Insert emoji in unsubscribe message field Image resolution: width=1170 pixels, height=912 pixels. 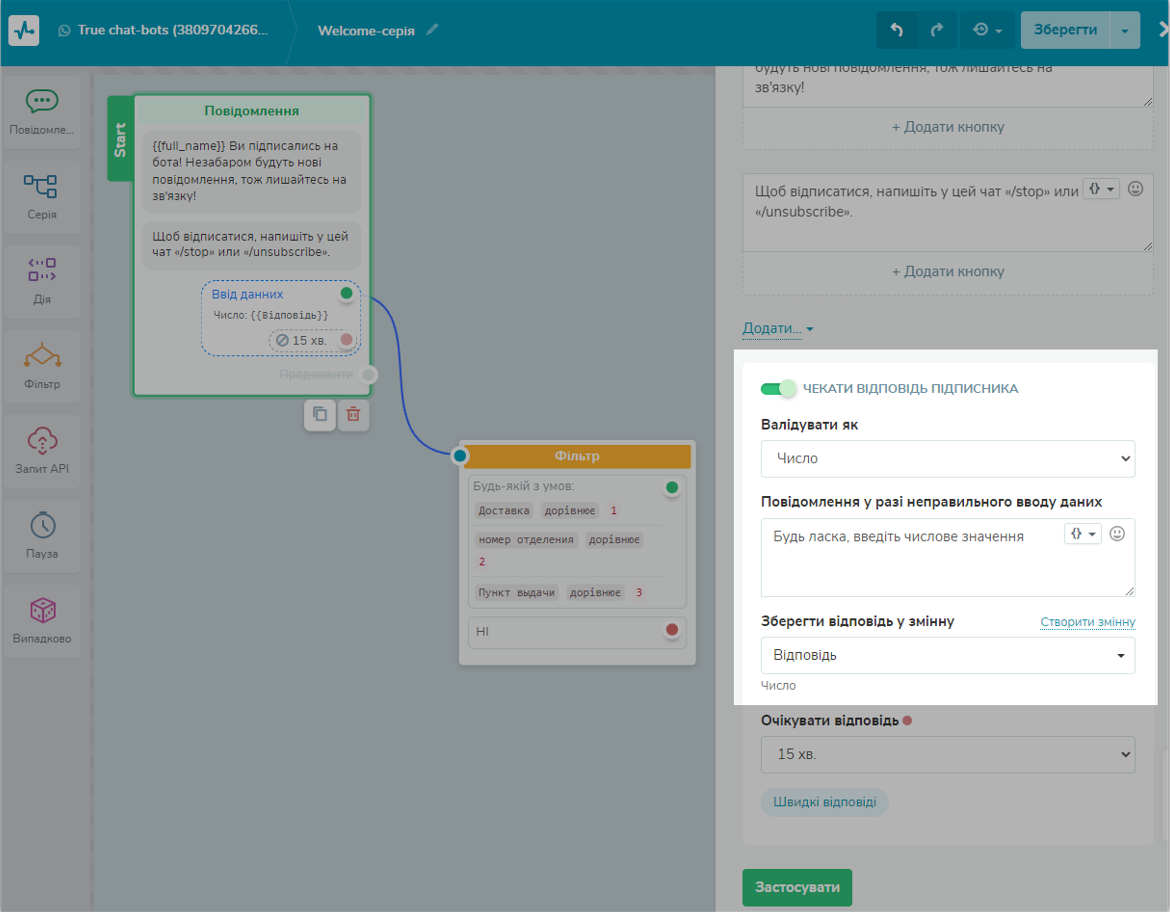point(1135,189)
